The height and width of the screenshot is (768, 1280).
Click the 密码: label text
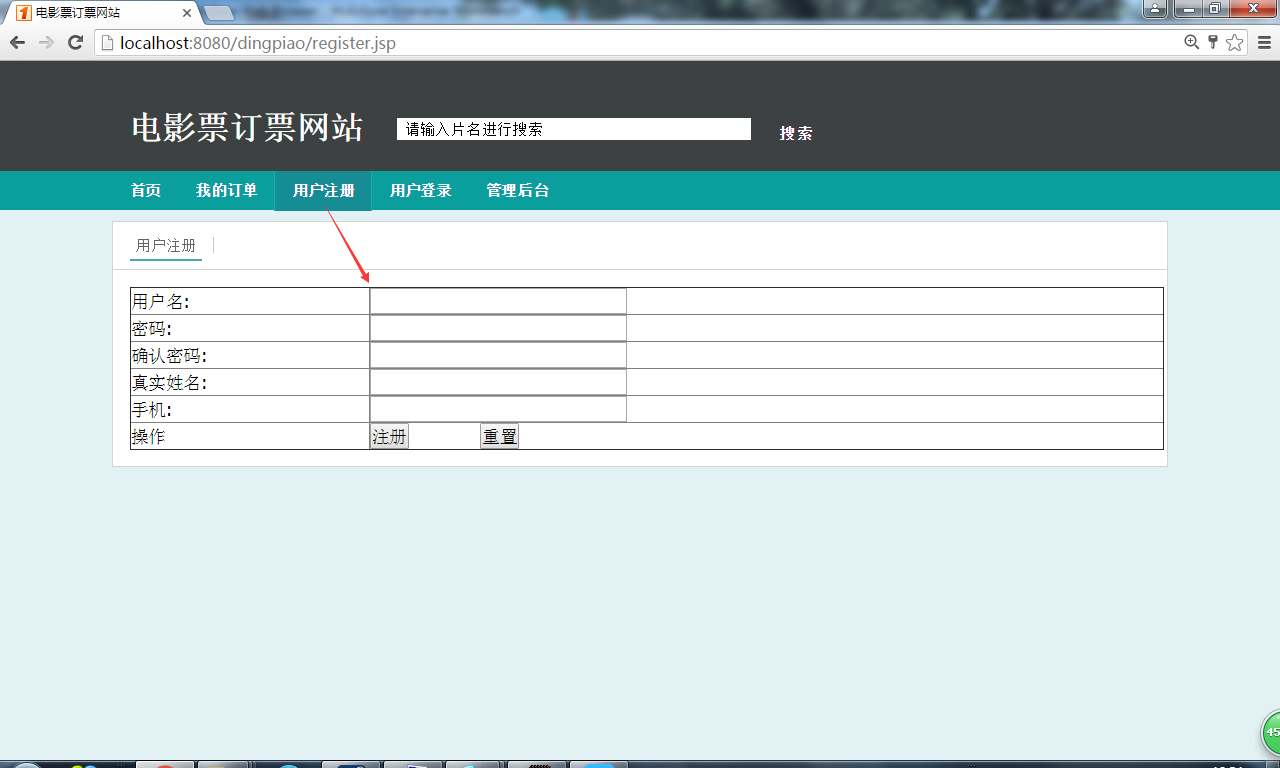152,329
